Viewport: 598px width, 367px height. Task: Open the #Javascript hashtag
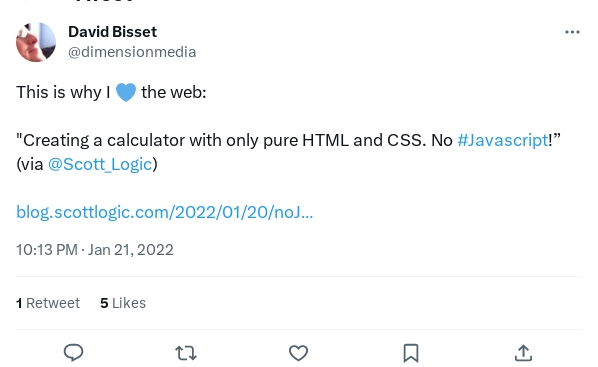click(503, 140)
